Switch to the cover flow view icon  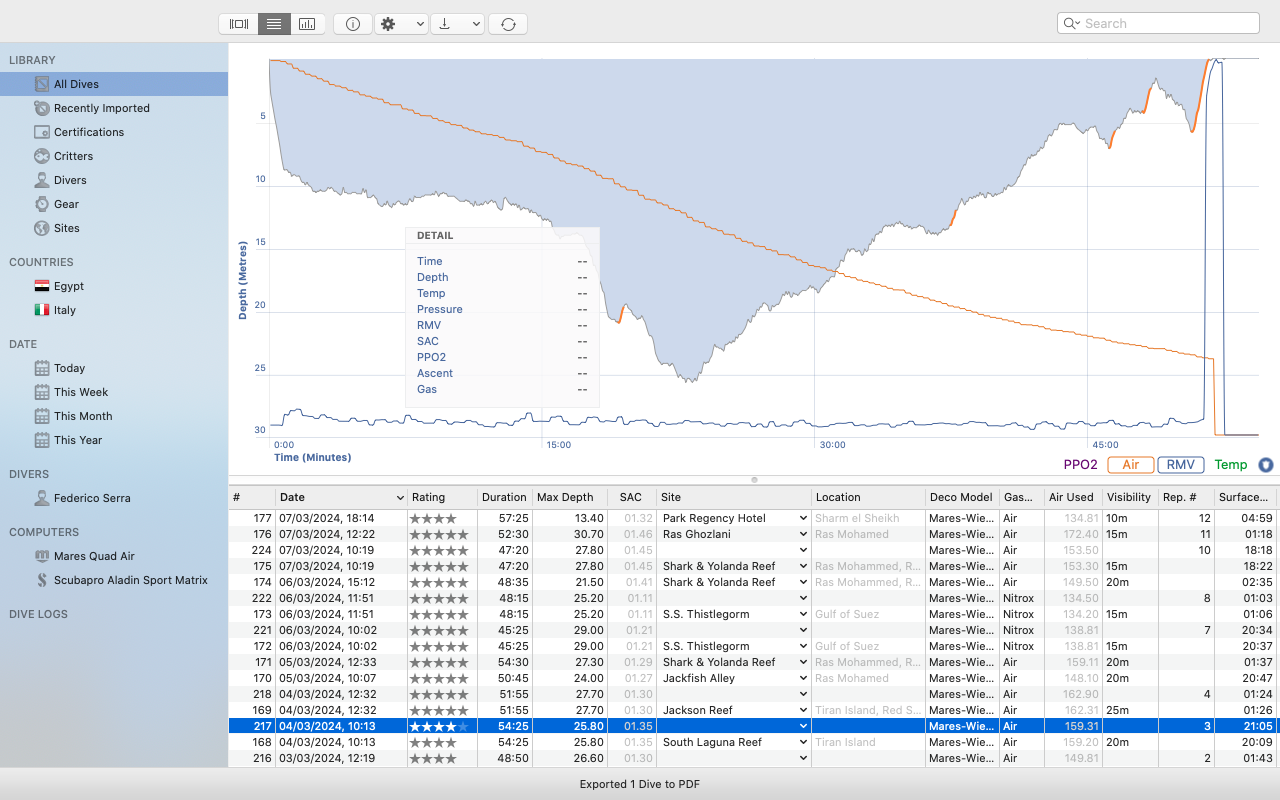tap(238, 24)
